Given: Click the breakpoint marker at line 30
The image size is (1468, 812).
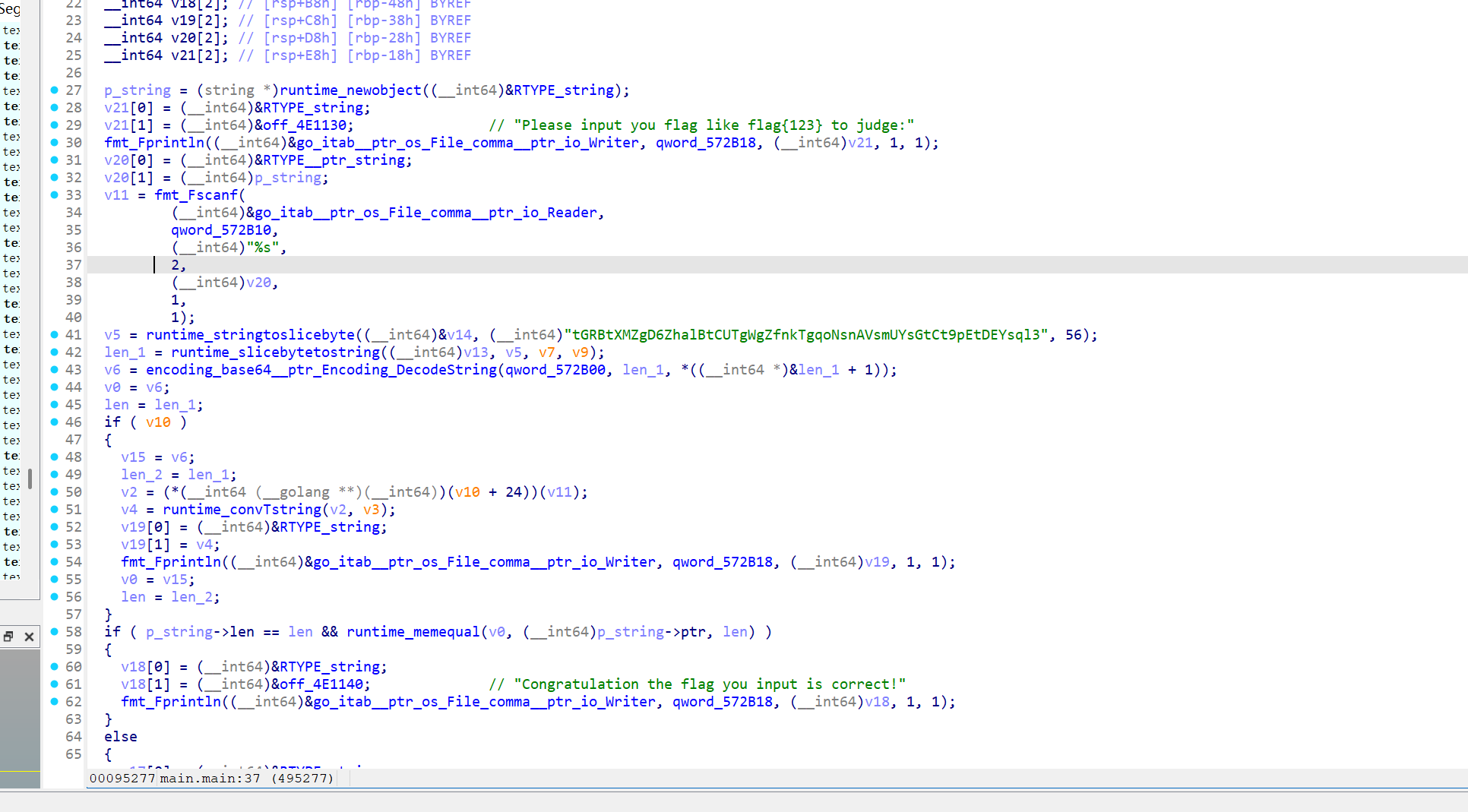Looking at the screenshot, I should click(x=55, y=143).
